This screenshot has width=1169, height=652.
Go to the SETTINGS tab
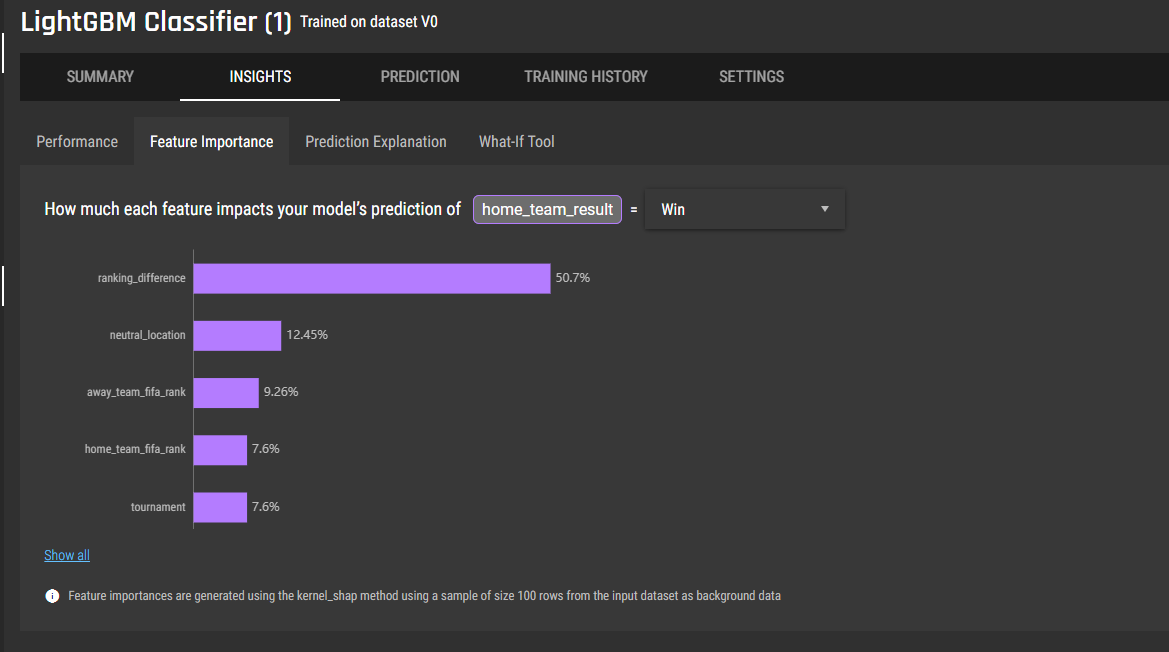click(751, 77)
